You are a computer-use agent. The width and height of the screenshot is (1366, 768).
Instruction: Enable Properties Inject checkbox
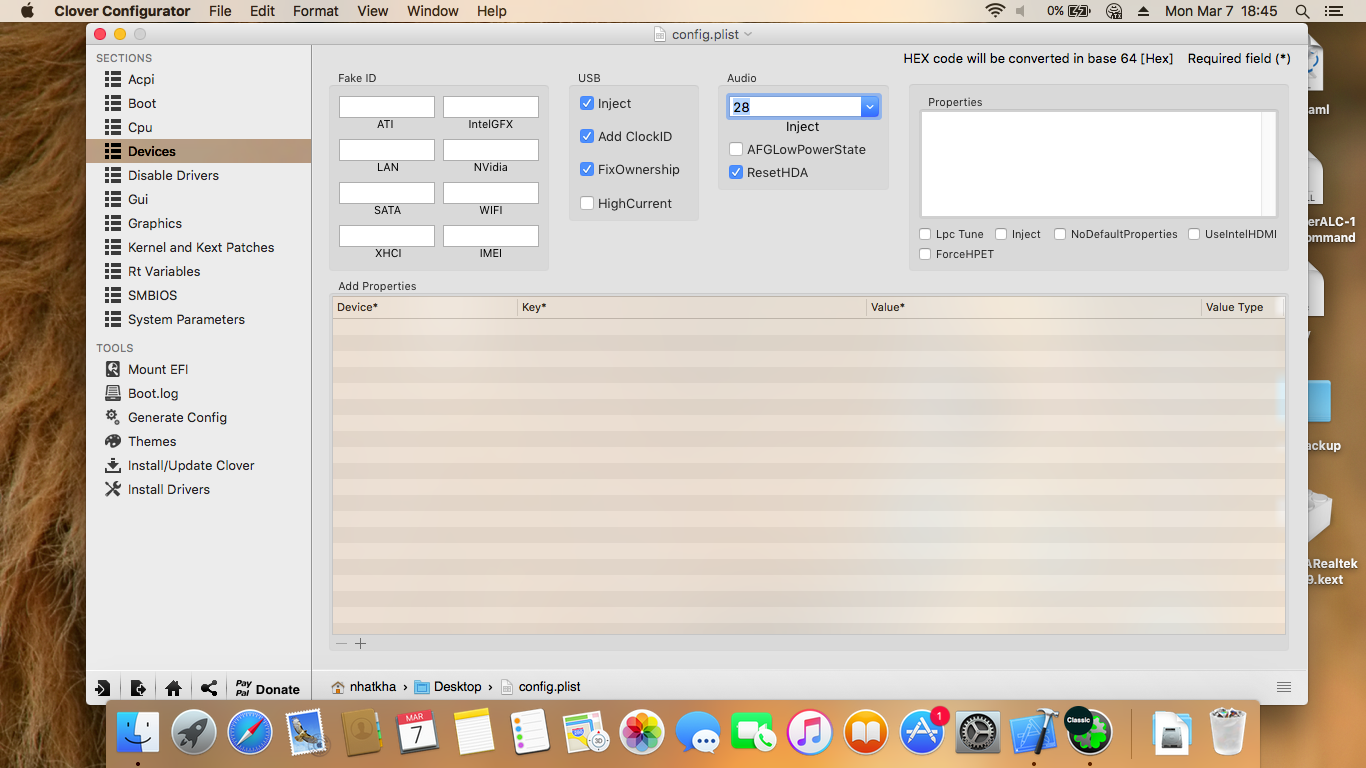point(1001,234)
